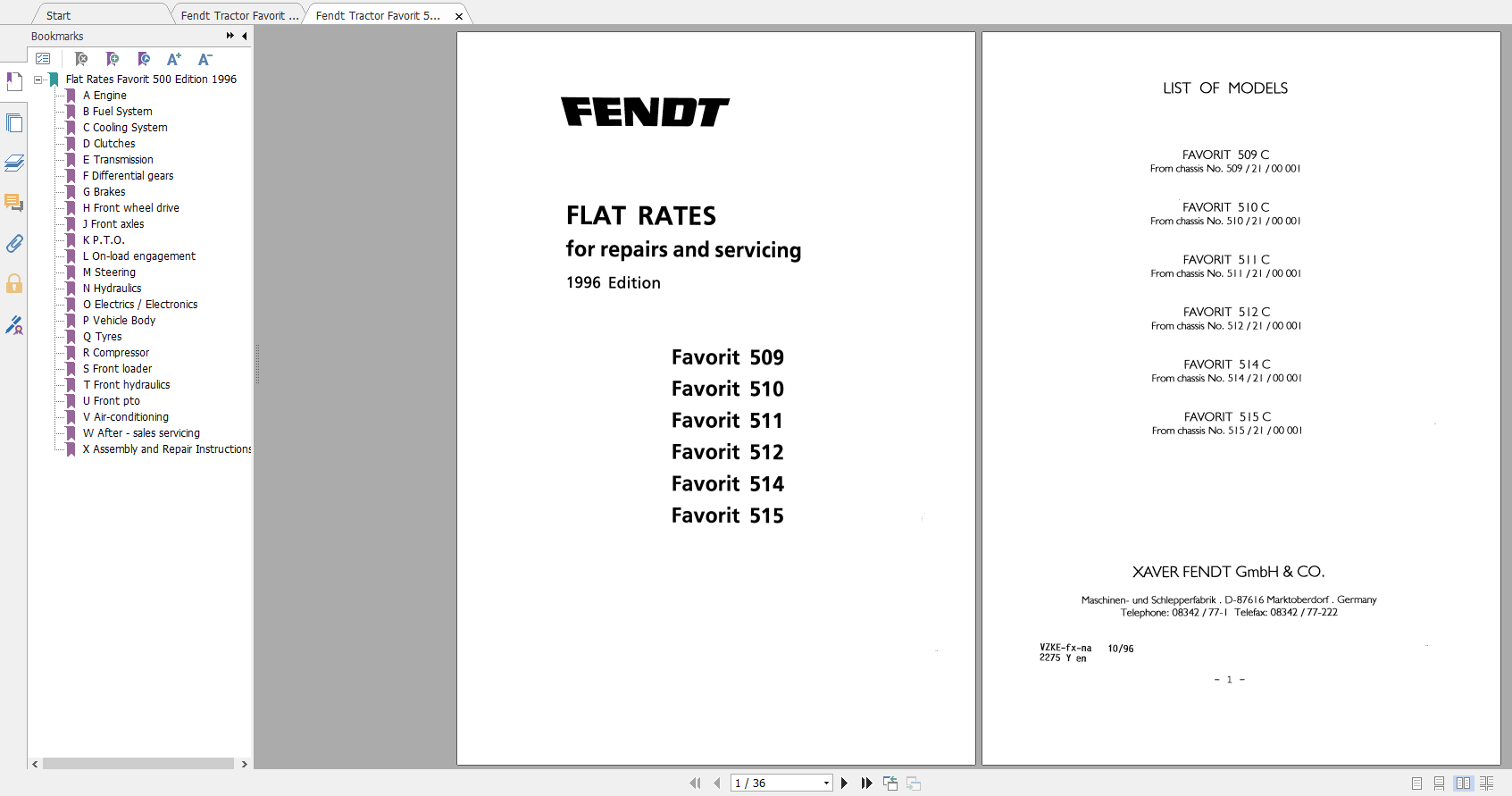The image size is (1512, 796).
Task: Switch to the Start tab
Action: [58, 15]
